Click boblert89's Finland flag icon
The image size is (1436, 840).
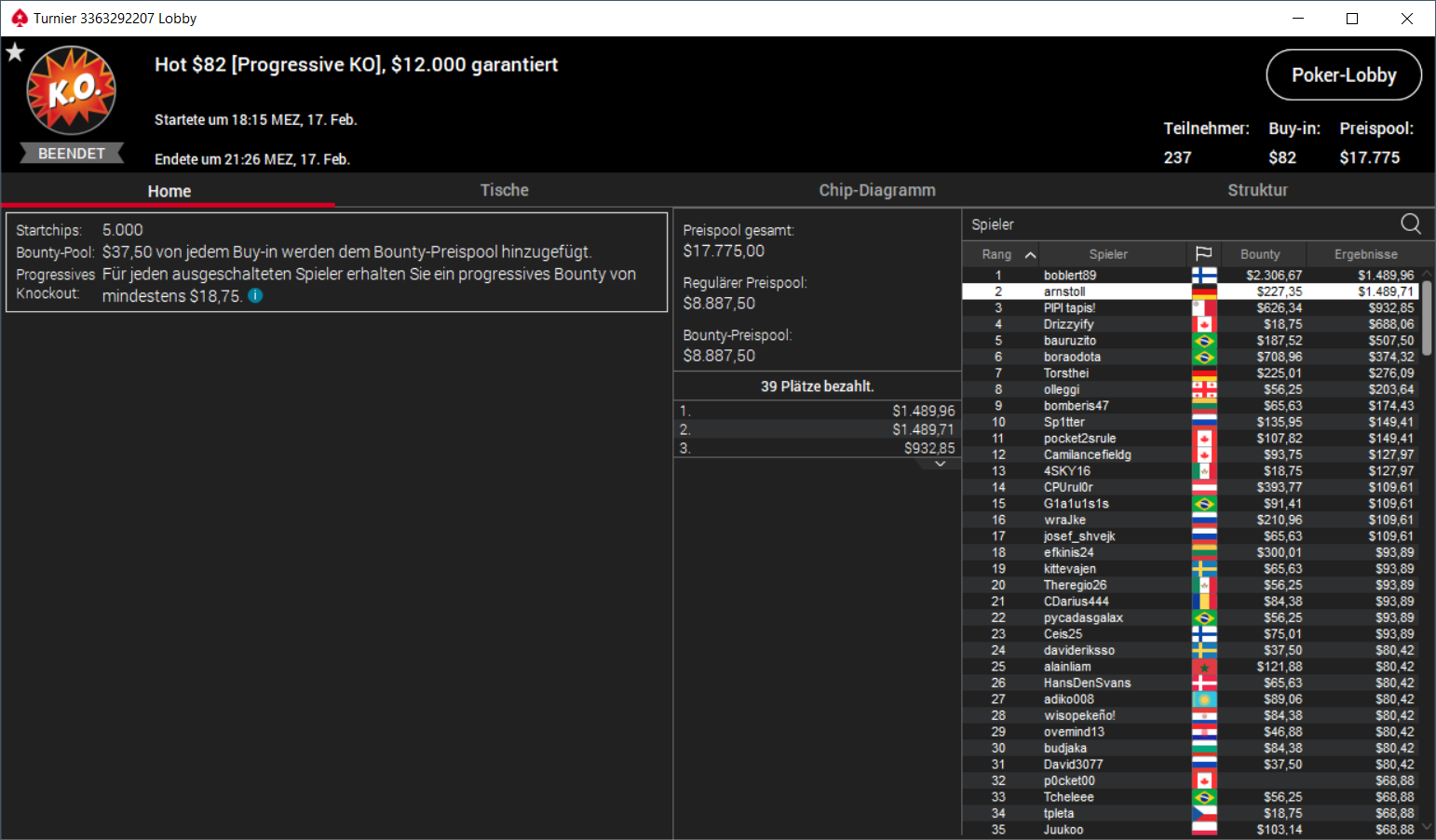click(x=1204, y=276)
